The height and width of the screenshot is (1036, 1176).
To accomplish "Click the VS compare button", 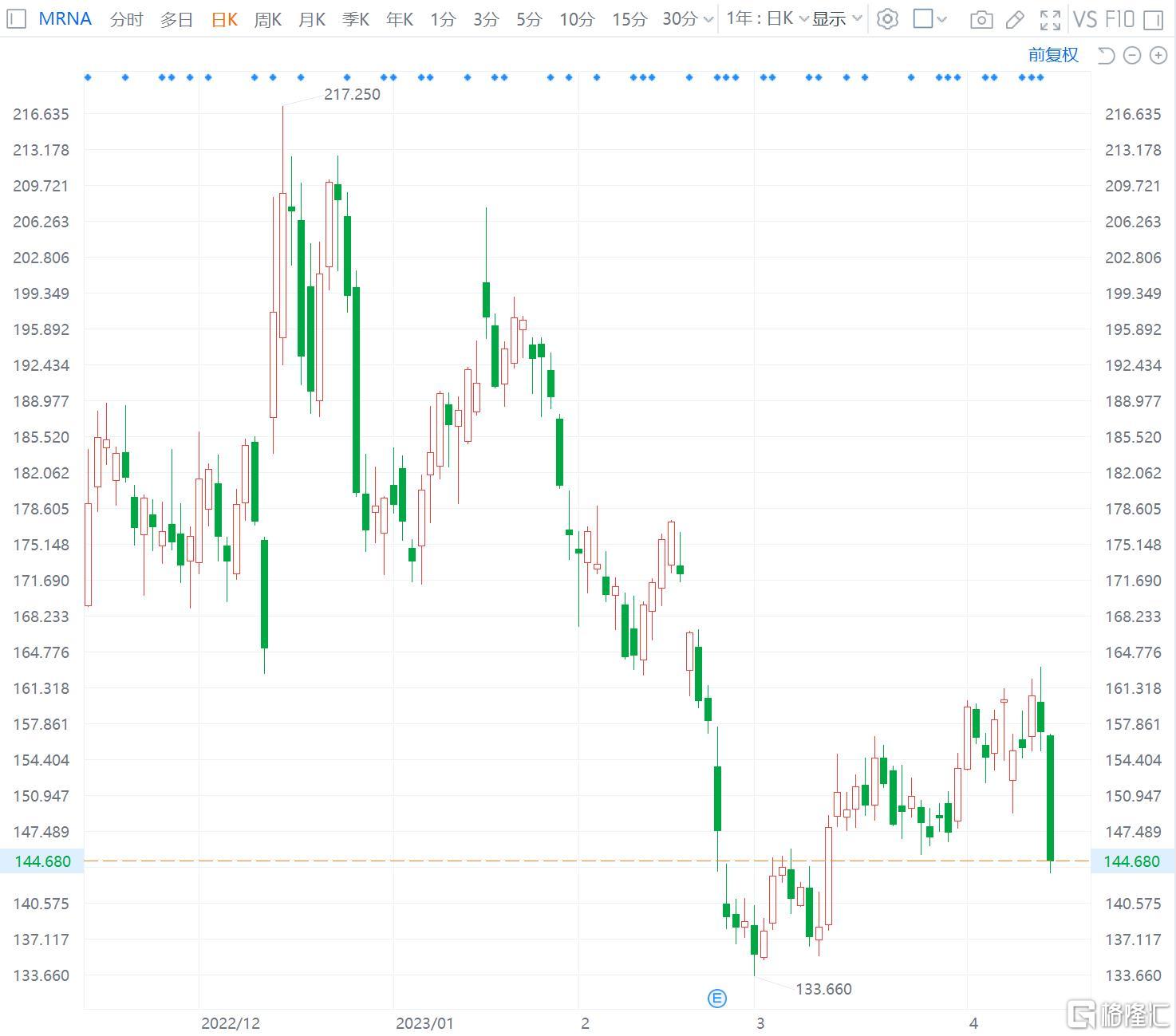I will 1085,19.
